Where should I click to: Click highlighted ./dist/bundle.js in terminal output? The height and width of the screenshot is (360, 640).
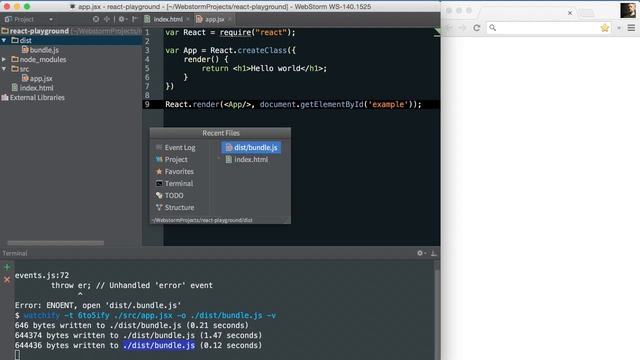click(x=159, y=345)
